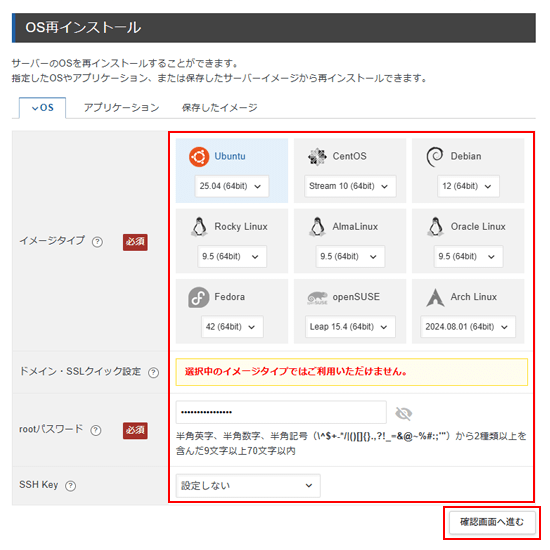Select the Fedora name label

point(229,297)
